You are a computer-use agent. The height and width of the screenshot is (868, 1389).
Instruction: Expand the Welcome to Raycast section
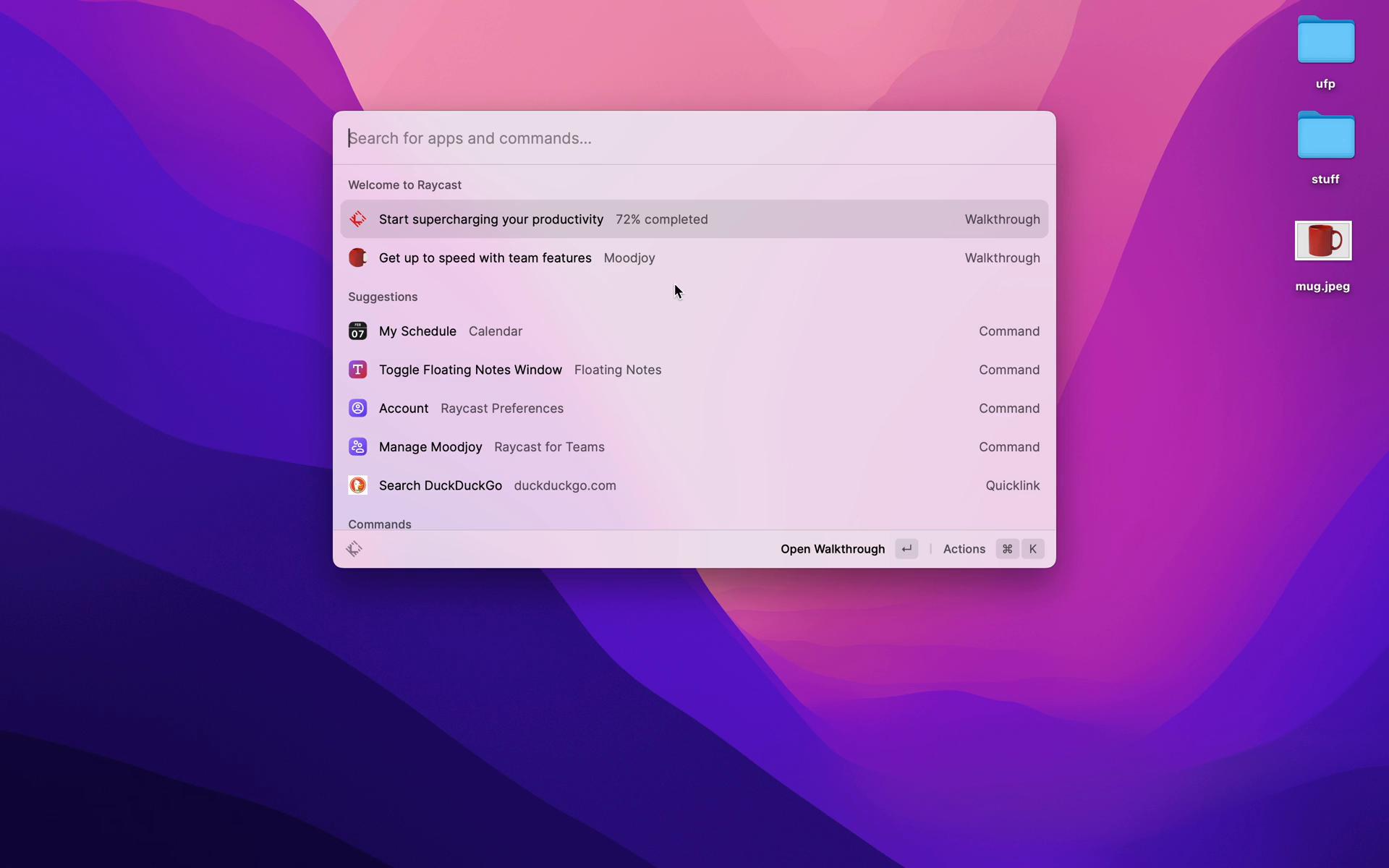[405, 185]
